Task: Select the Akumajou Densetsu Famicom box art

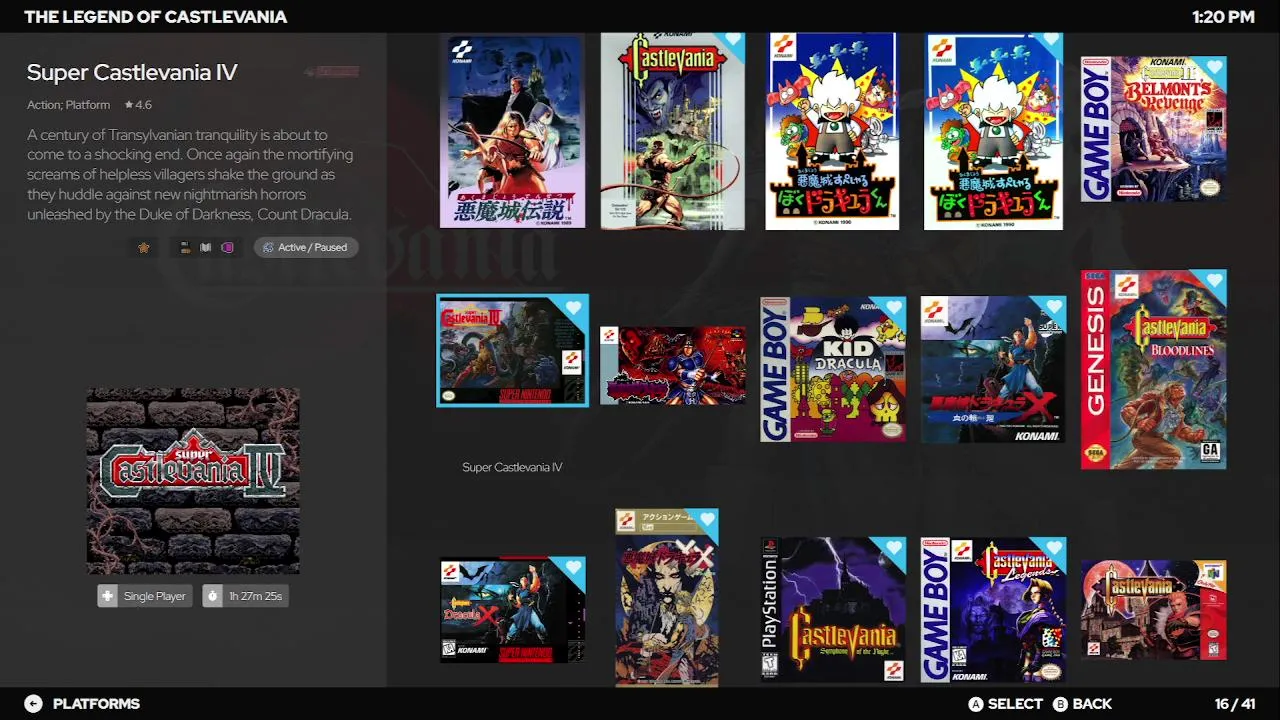Action: point(513,131)
